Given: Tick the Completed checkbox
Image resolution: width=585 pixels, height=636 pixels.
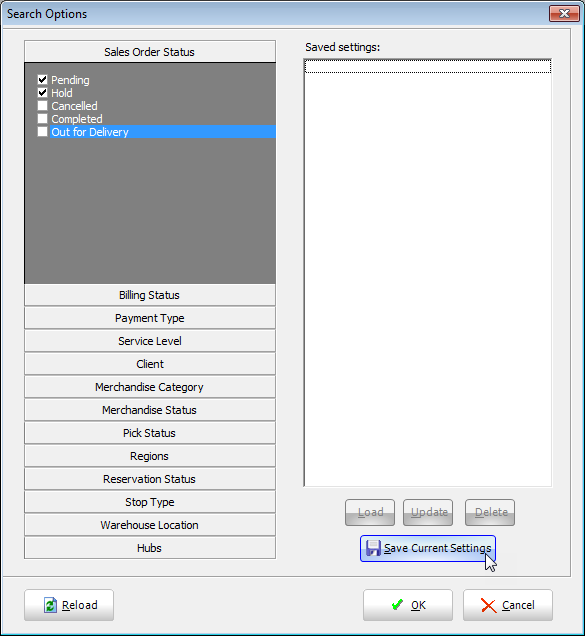Looking at the screenshot, I should coord(43,118).
